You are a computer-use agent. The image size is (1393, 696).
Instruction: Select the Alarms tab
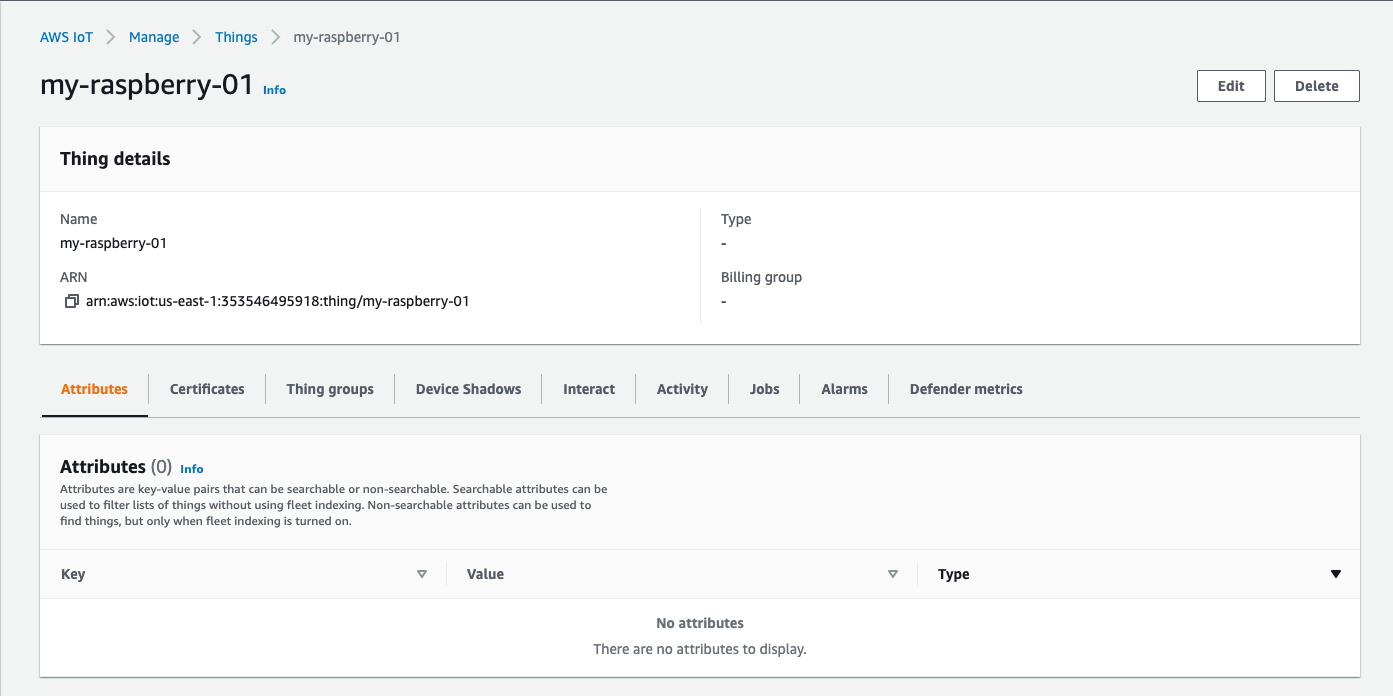coord(844,389)
